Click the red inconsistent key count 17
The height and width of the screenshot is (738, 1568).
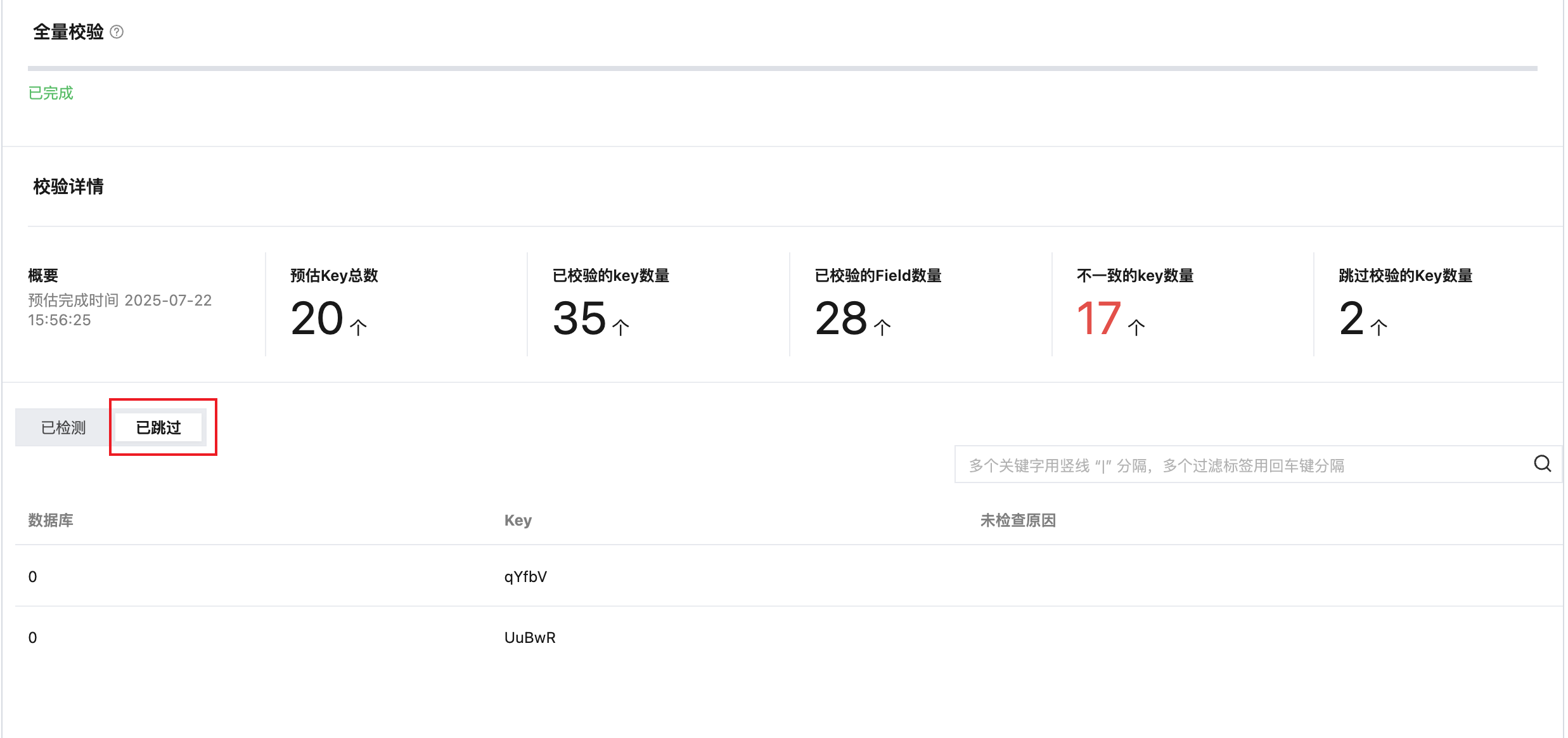click(1099, 318)
